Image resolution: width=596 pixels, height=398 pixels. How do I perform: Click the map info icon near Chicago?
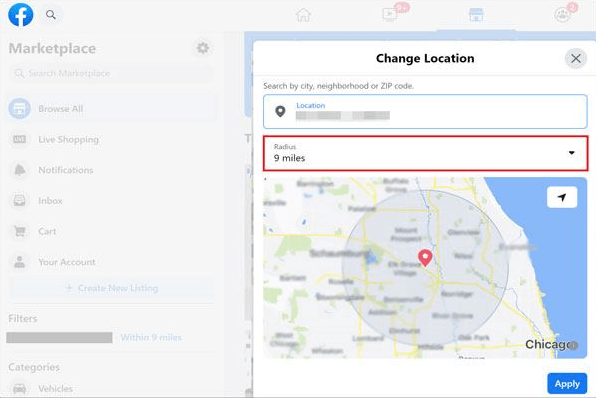tap(574, 345)
